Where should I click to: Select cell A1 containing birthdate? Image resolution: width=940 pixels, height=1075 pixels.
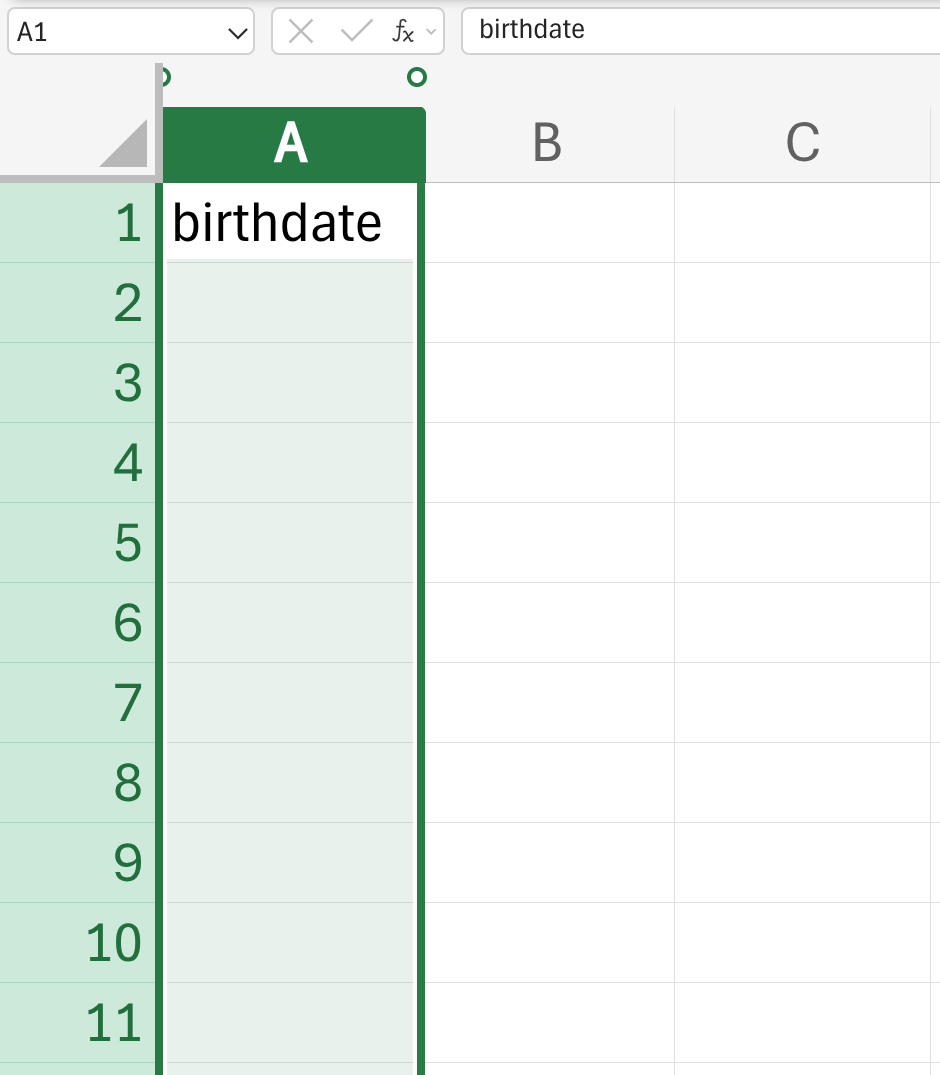pos(291,223)
